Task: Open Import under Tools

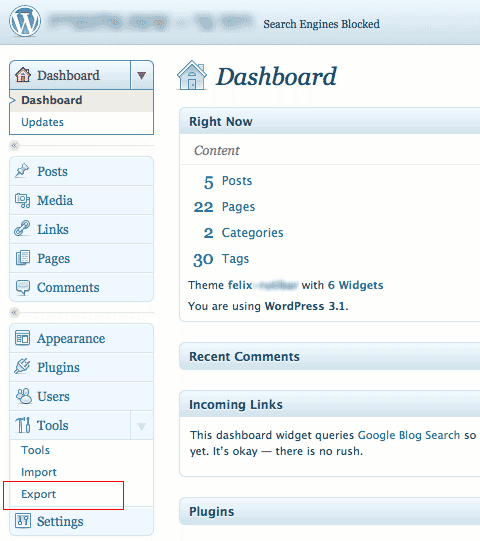Action: 39,472
